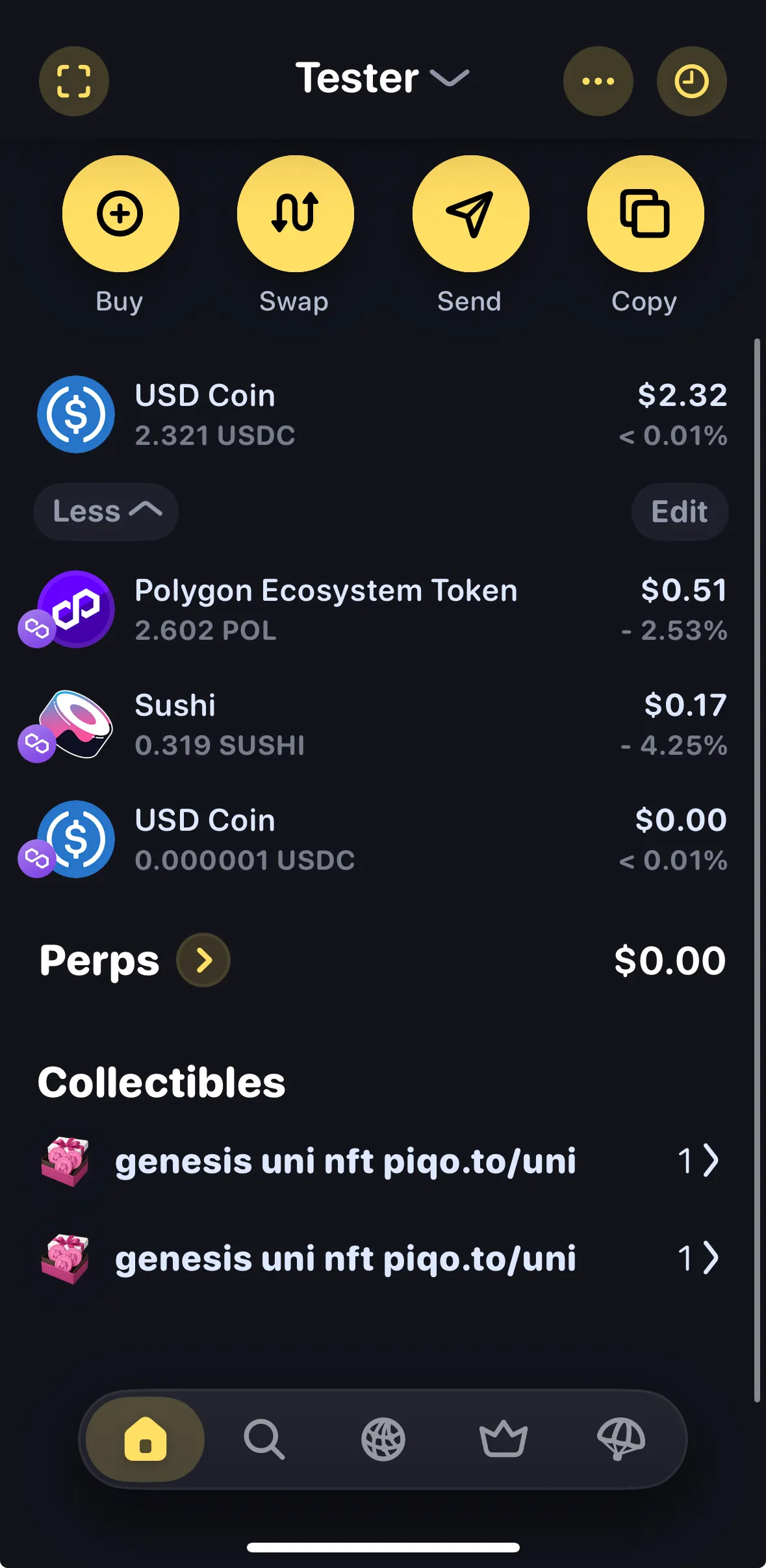Viewport: 766px width, 1568px height.
Task: Open the Polygon Ecosystem Token row
Action: tap(382, 609)
